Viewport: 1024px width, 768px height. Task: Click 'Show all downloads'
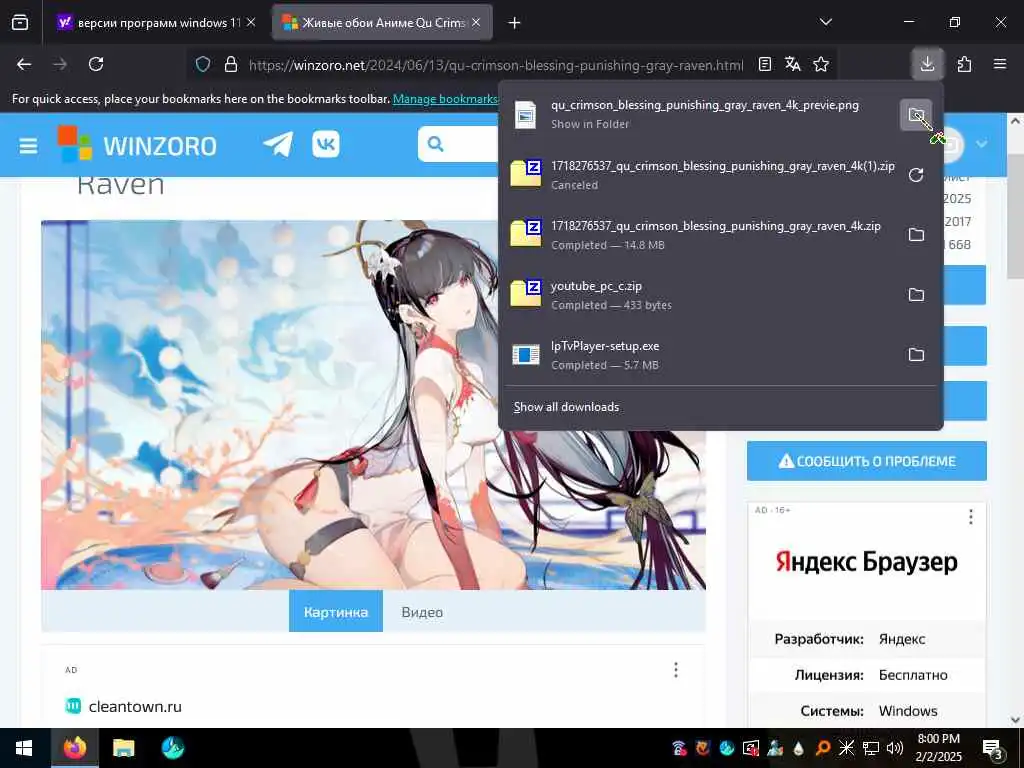(566, 407)
